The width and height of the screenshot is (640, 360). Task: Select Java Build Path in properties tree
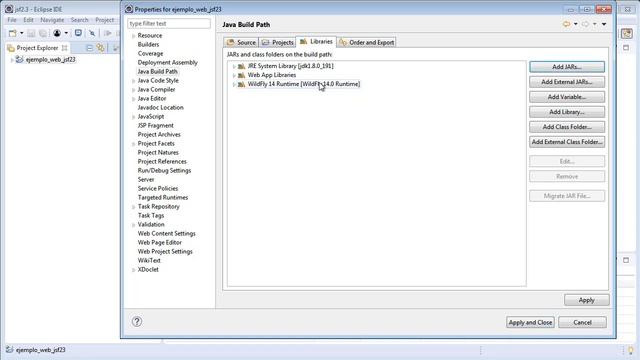pyautogui.click(x=157, y=71)
